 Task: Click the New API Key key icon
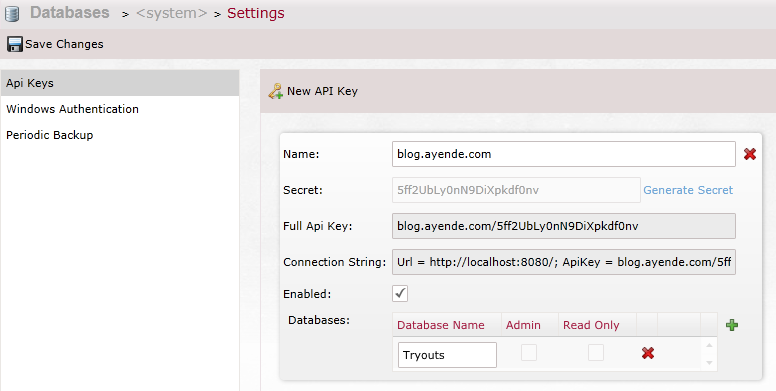pyautogui.click(x=276, y=91)
